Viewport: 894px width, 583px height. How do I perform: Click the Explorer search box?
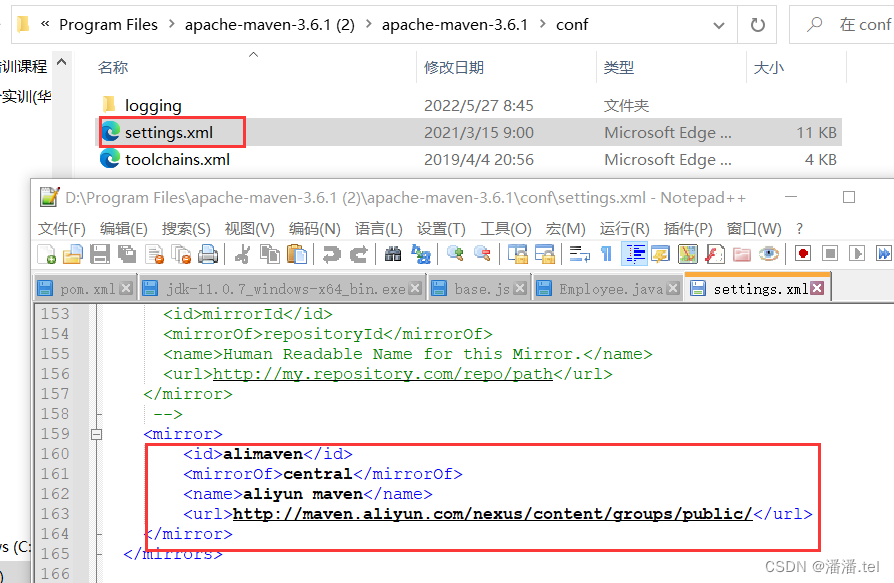pyautogui.click(x=843, y=25)
